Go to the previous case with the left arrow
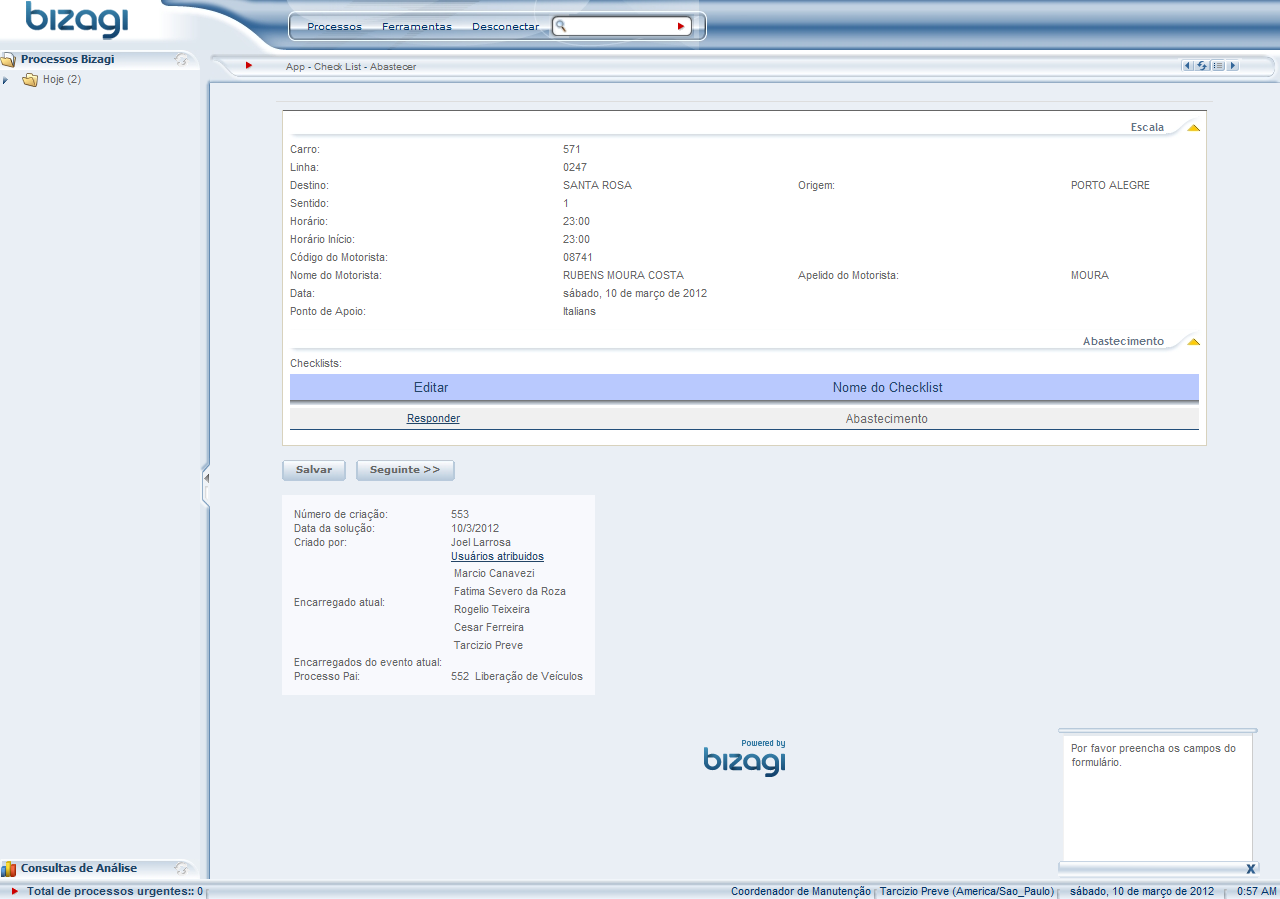Screen dimensions: 1280x899 (1188, 66)
